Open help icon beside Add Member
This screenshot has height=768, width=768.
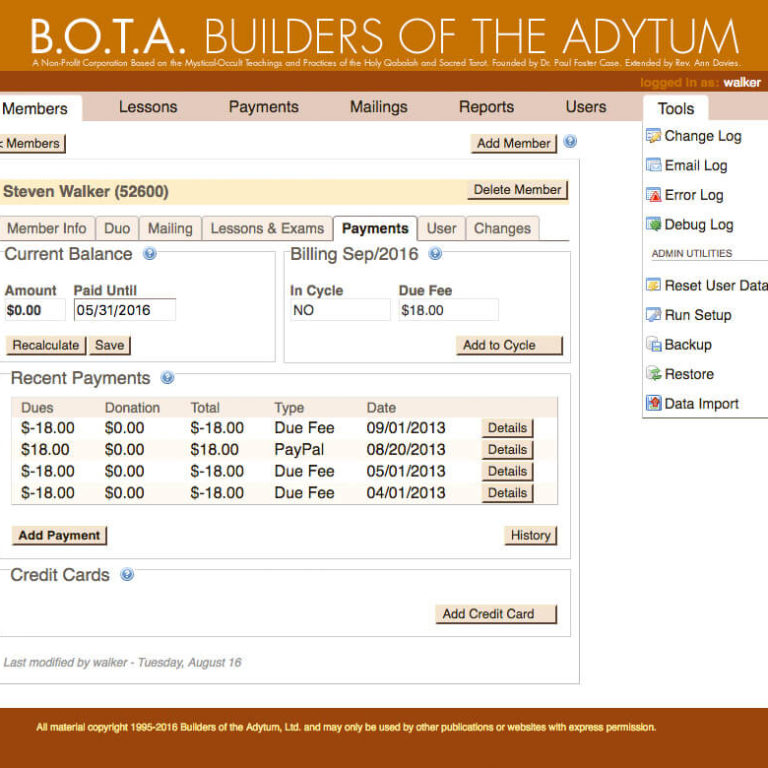tap(570, 142)
